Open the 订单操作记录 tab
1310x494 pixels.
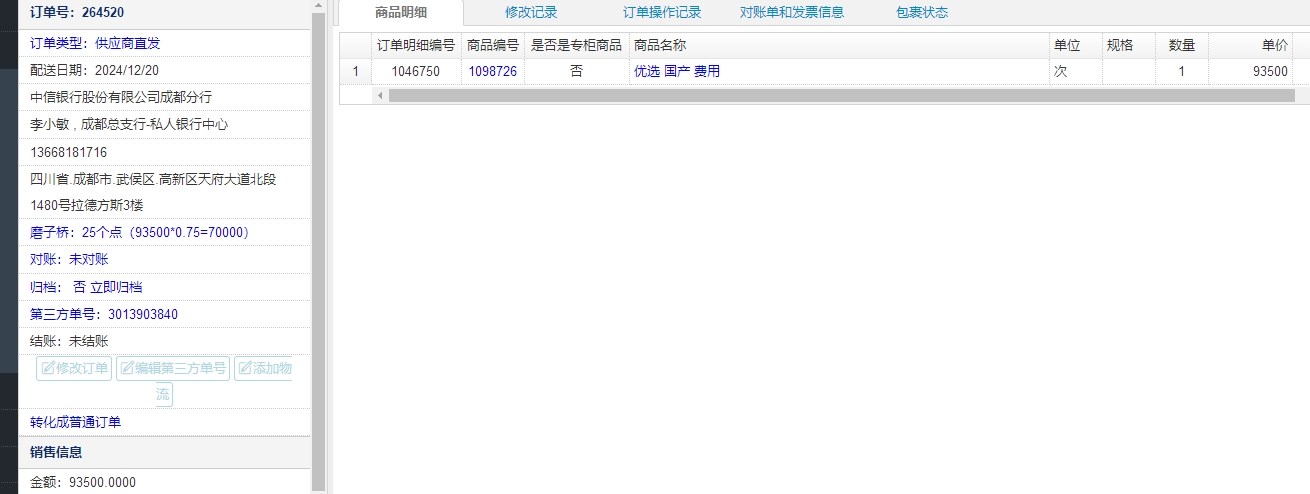(x=662, y=13)
